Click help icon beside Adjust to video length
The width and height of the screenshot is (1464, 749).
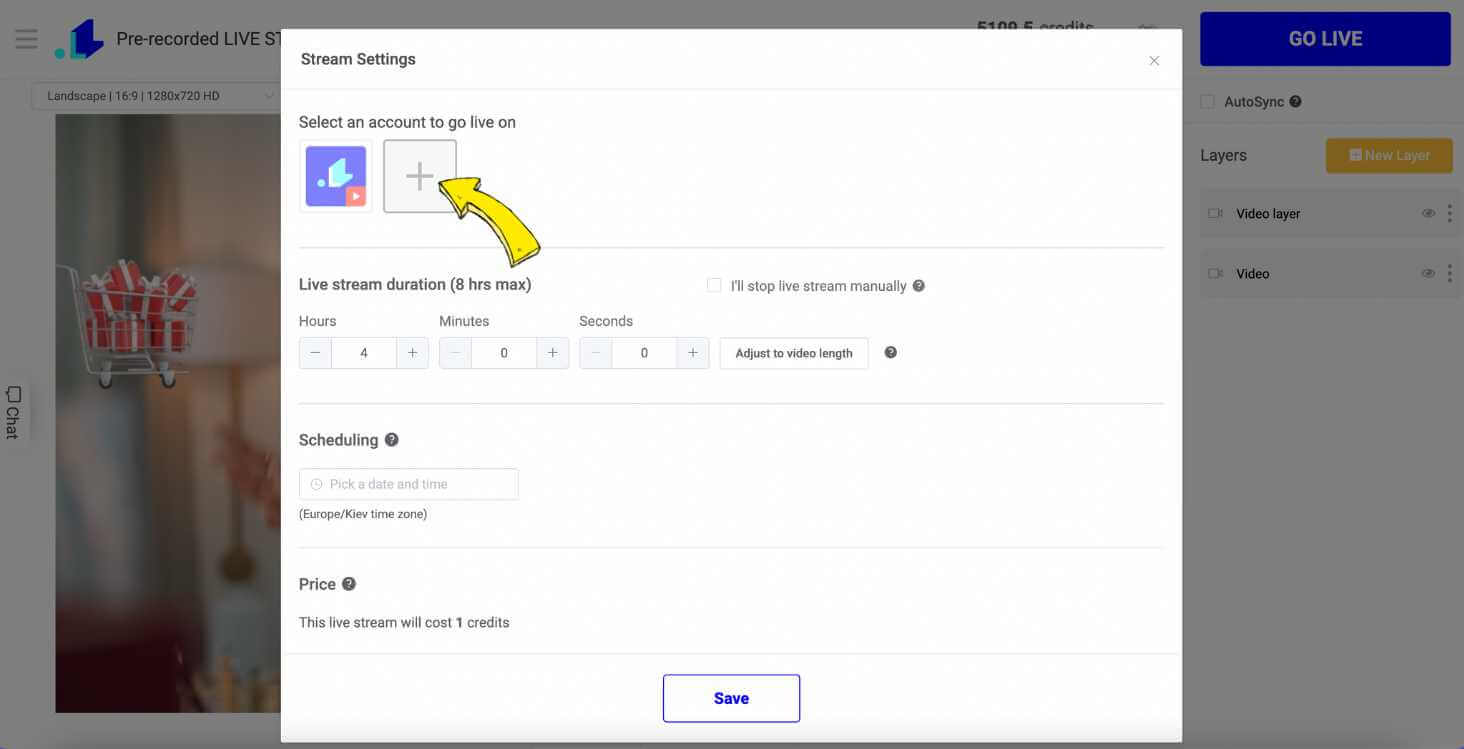pyautogui.click(x=891, y=353)
